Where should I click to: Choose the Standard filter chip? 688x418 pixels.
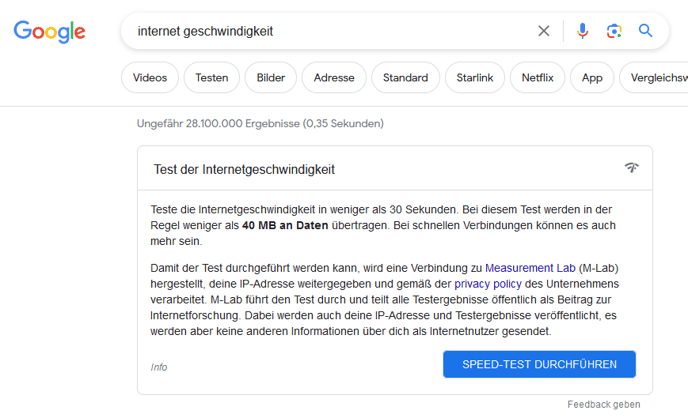pos(405,78)
